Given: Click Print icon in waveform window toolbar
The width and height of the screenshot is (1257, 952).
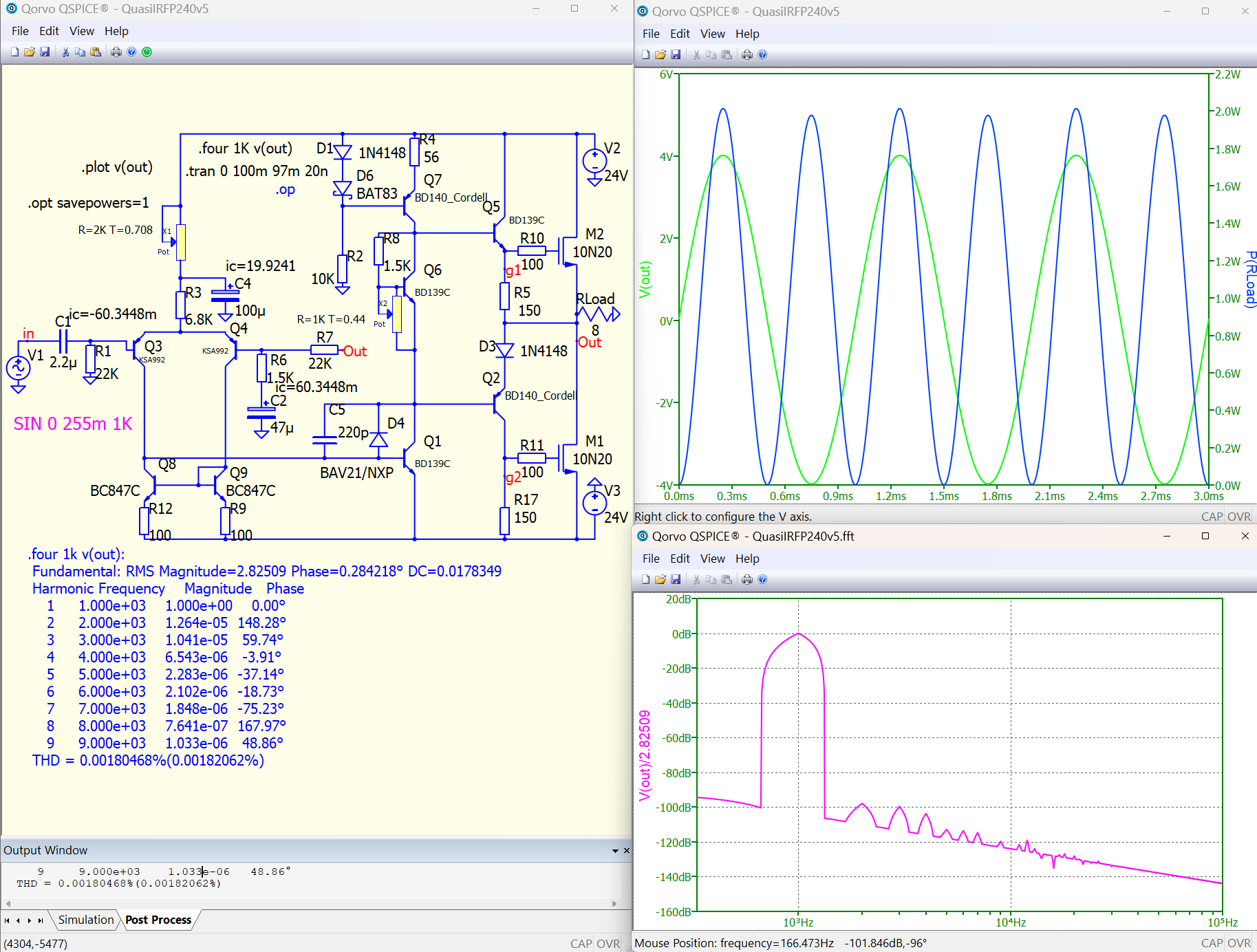Looking at the screenshot, I should point(747,54).
